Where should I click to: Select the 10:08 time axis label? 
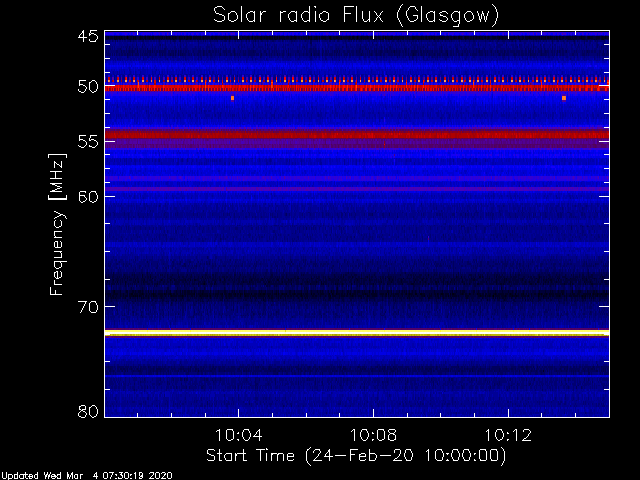coord(373,436)
